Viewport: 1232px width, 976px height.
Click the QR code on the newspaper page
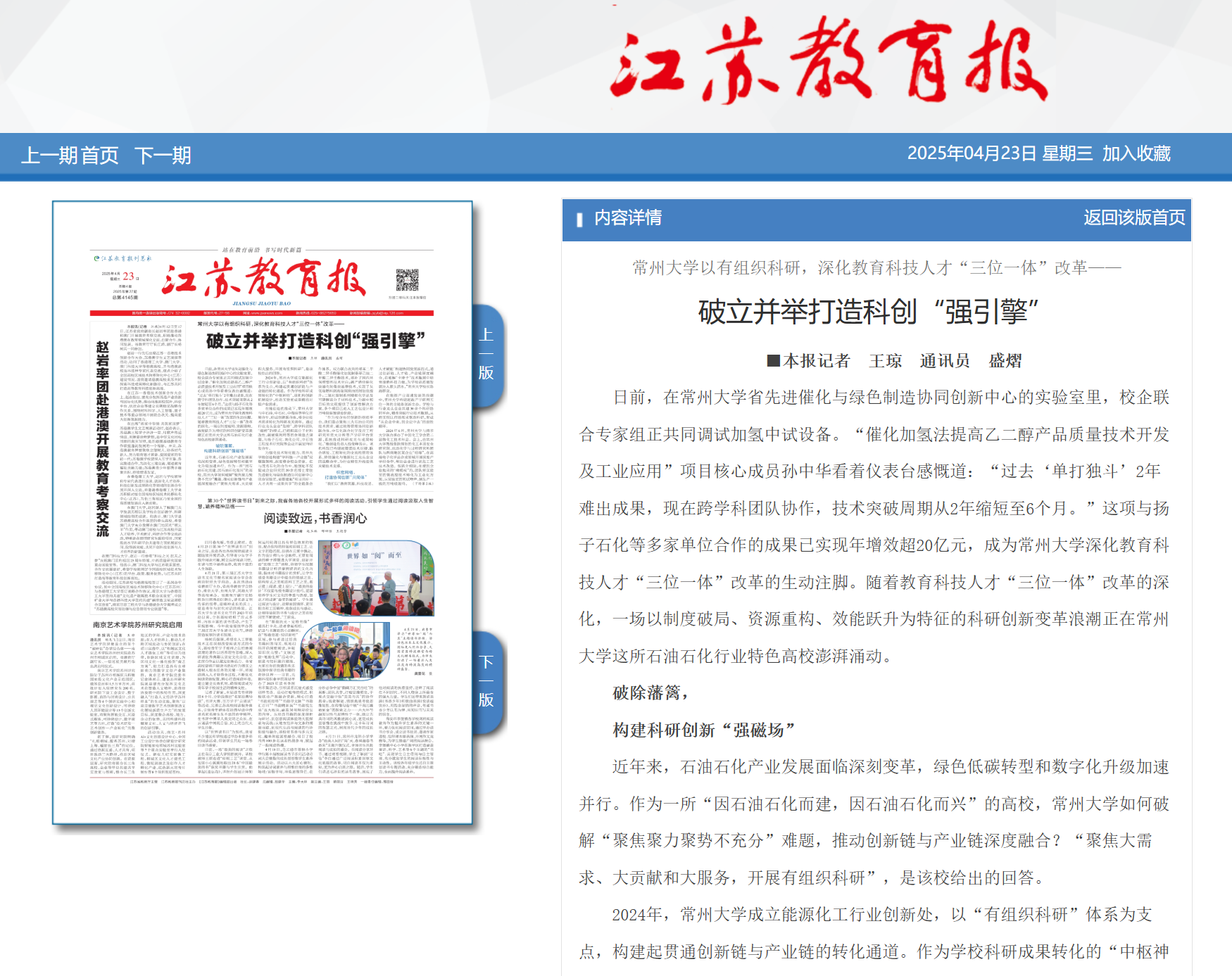(407, 280)
